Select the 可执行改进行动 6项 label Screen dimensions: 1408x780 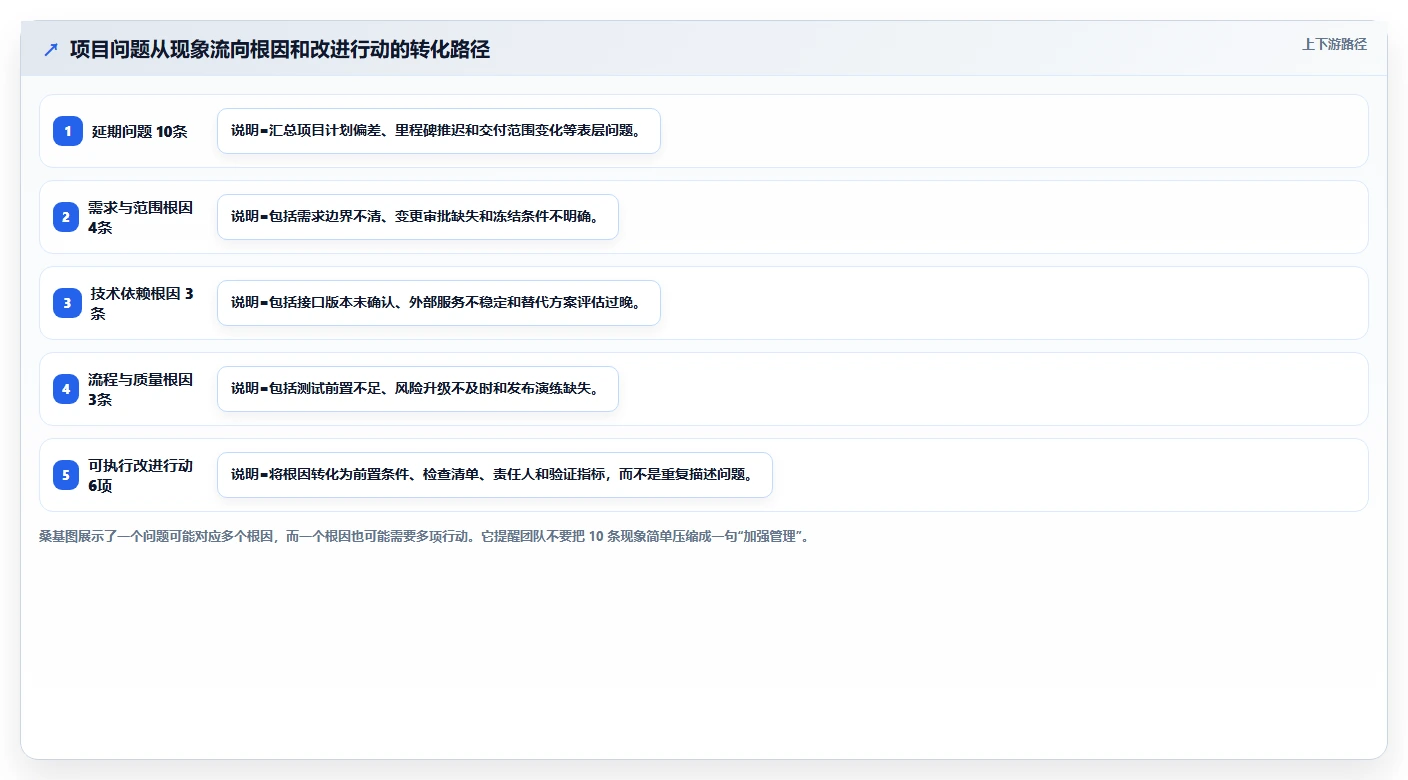coord(140,475)
